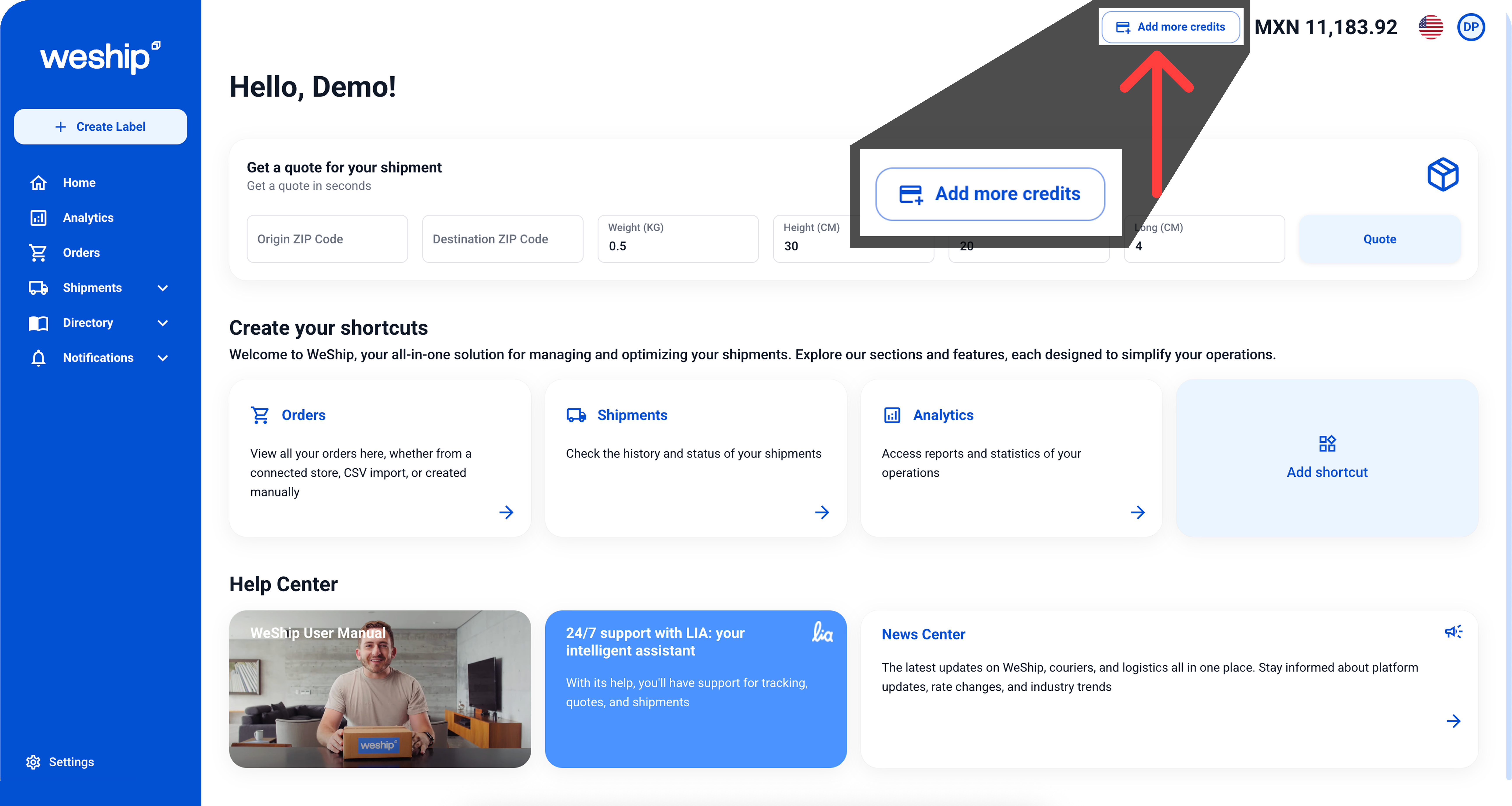Go to Analytics in the sidebar
Screen dimensions: 1512x806
coord(88,218)
